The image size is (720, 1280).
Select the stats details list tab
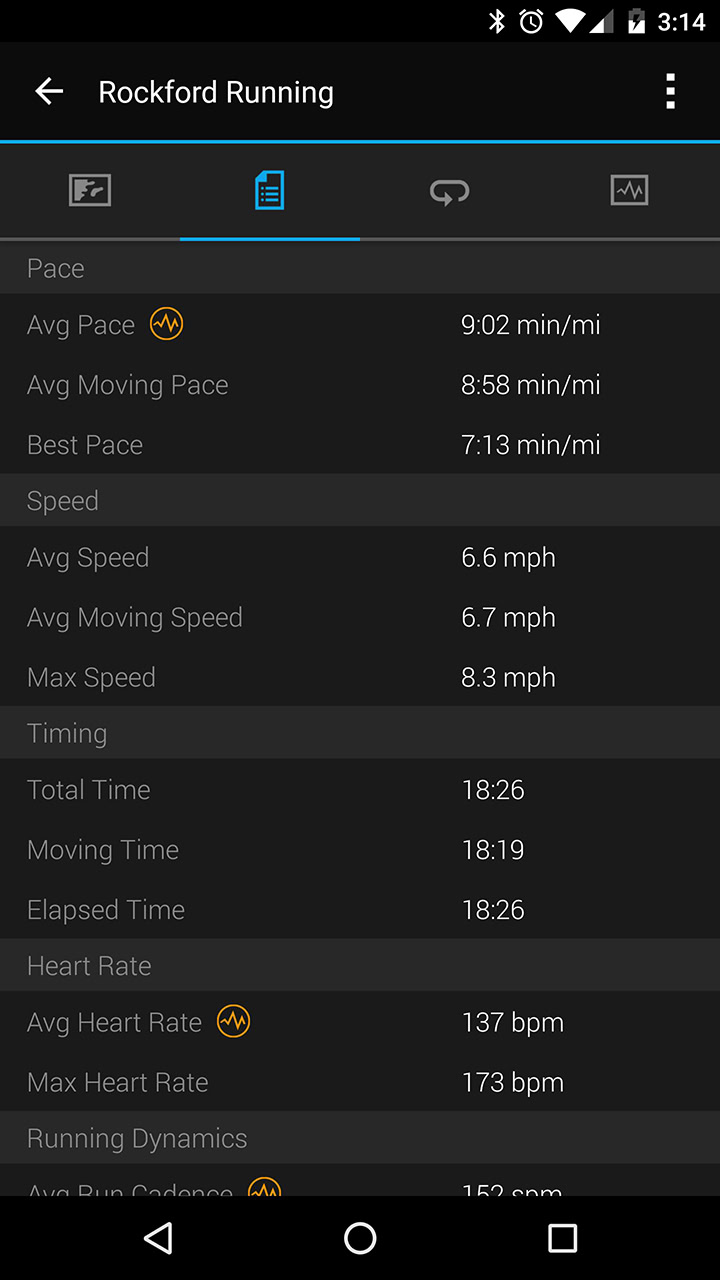pyautogui.click(x=269, y=190)
